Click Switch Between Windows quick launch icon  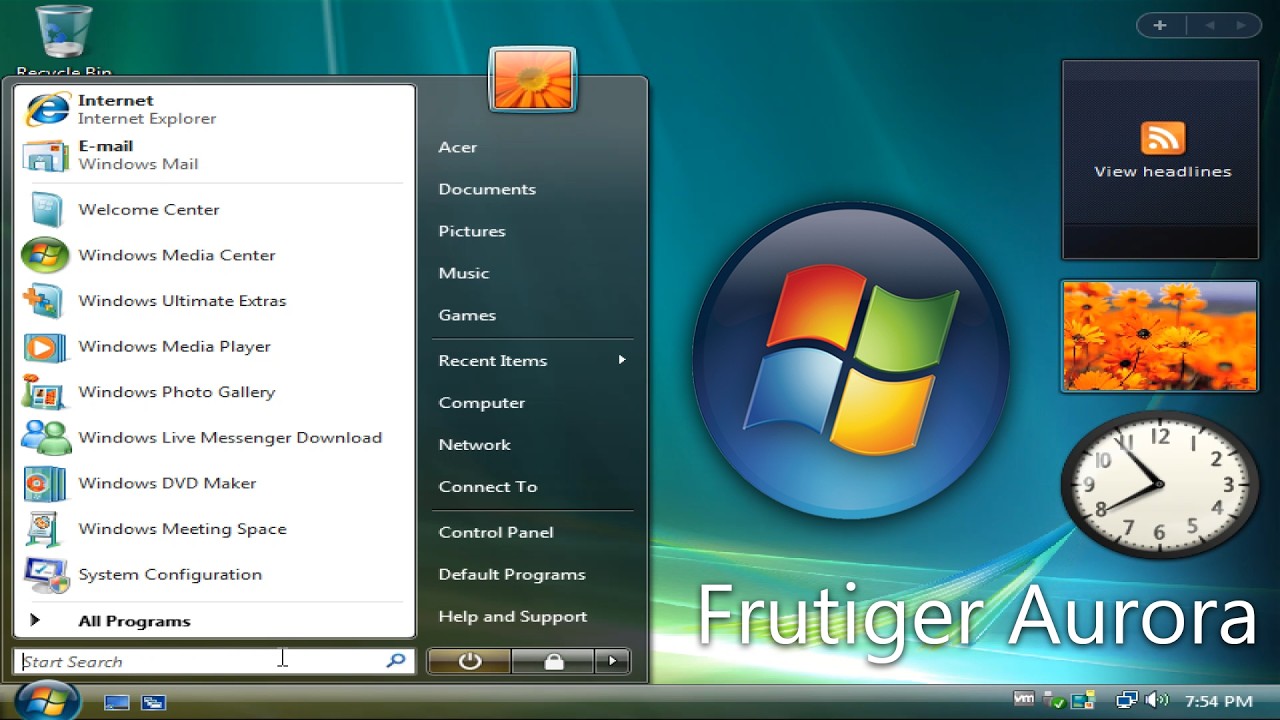(153, 702)
